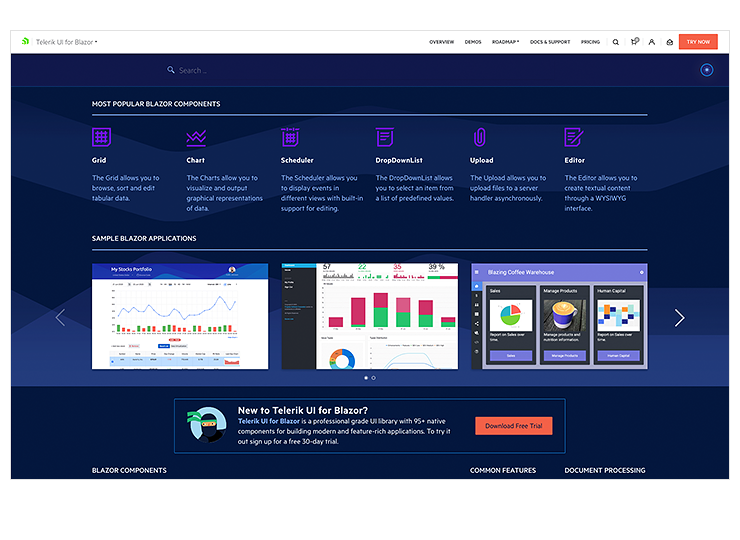The image size is (740, 540).
Task: Click the Telerik logo icon
Action: point(25,42)
